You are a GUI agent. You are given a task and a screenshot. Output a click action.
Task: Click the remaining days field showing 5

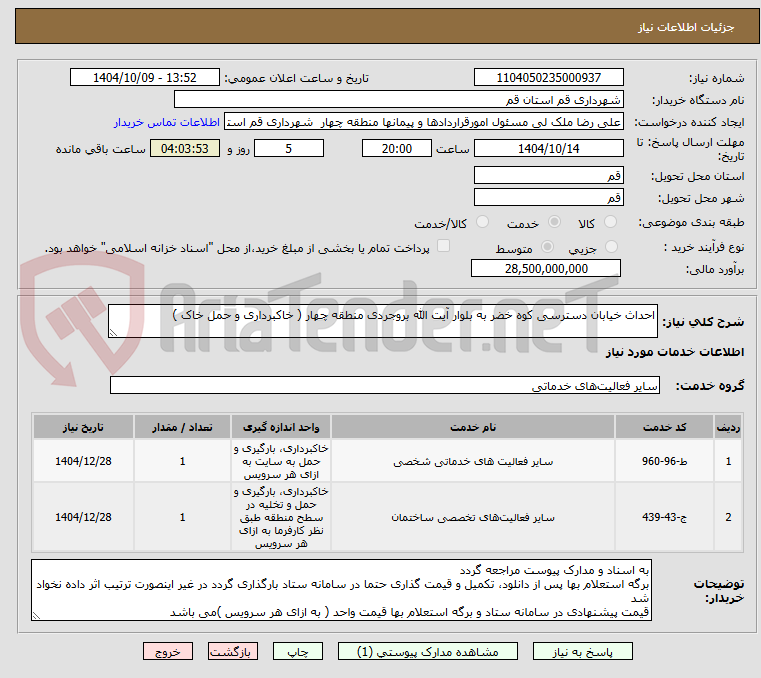click(289, 148)
